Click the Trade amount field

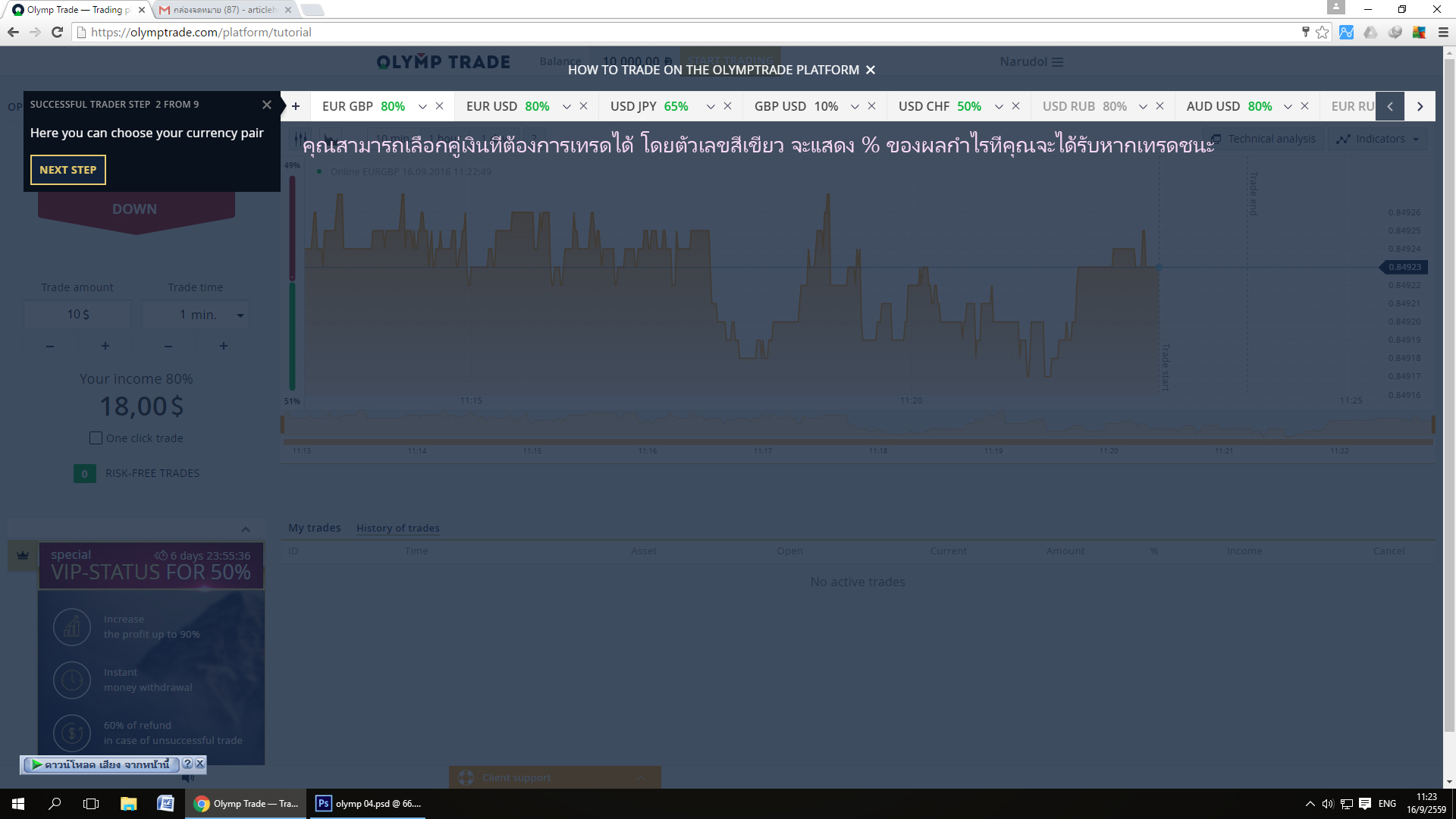tap(77, 315)
